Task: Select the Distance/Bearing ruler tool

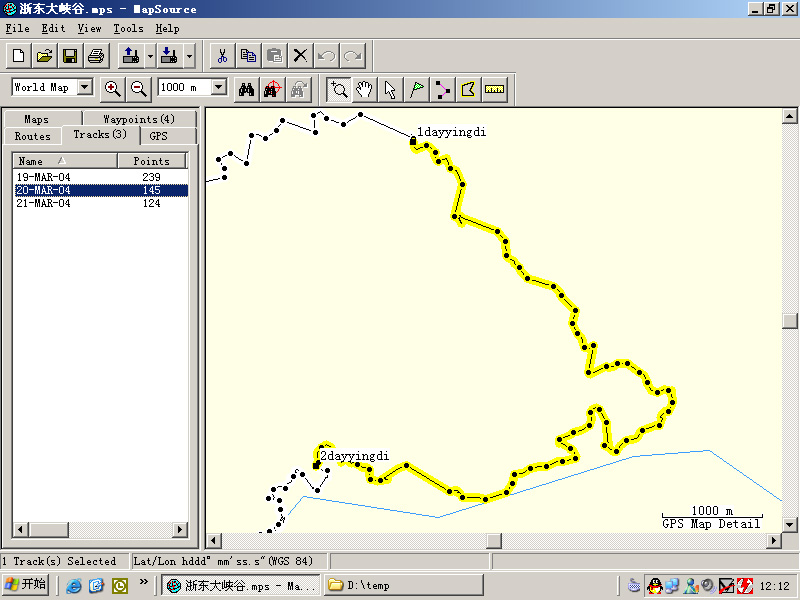Action: (x=495, y=89)
